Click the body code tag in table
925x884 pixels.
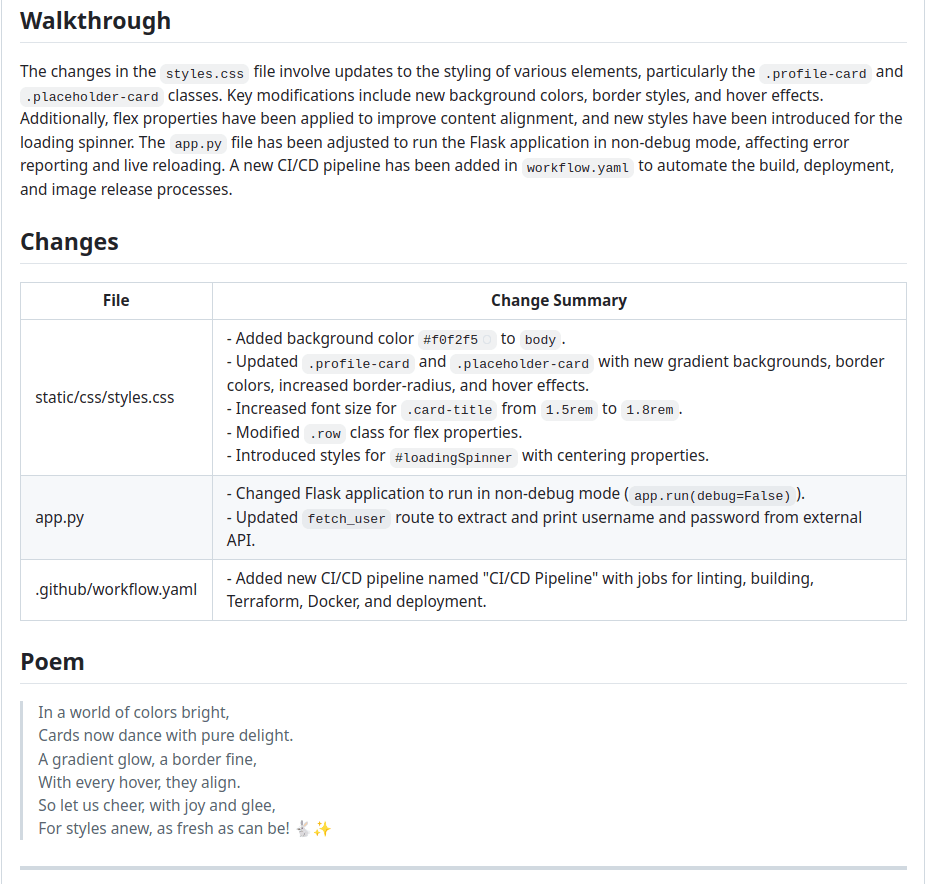tap(540, 339)
